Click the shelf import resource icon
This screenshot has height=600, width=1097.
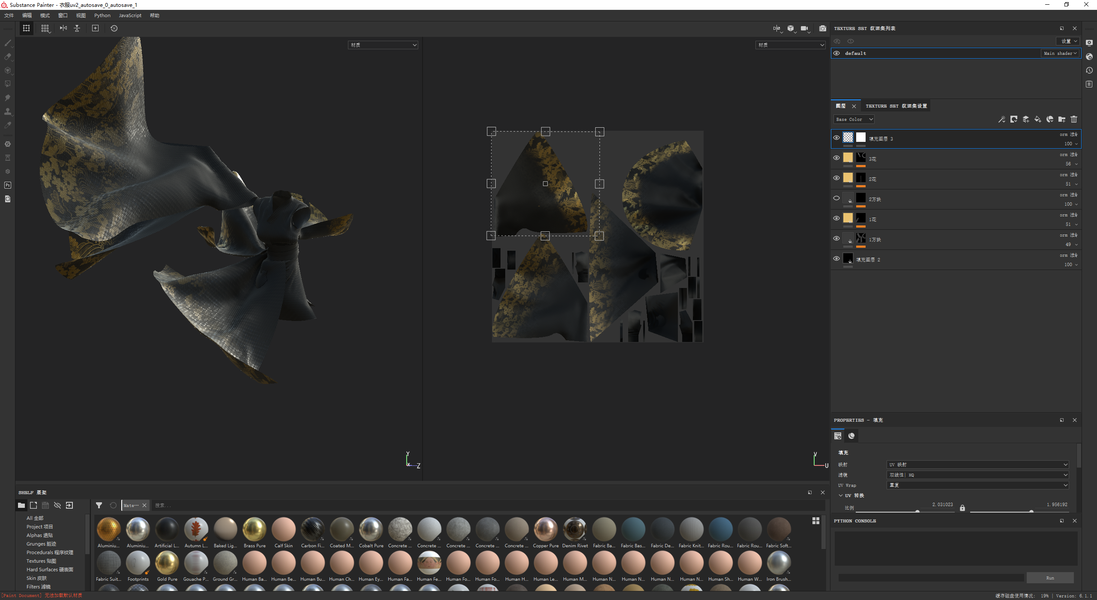69,505
